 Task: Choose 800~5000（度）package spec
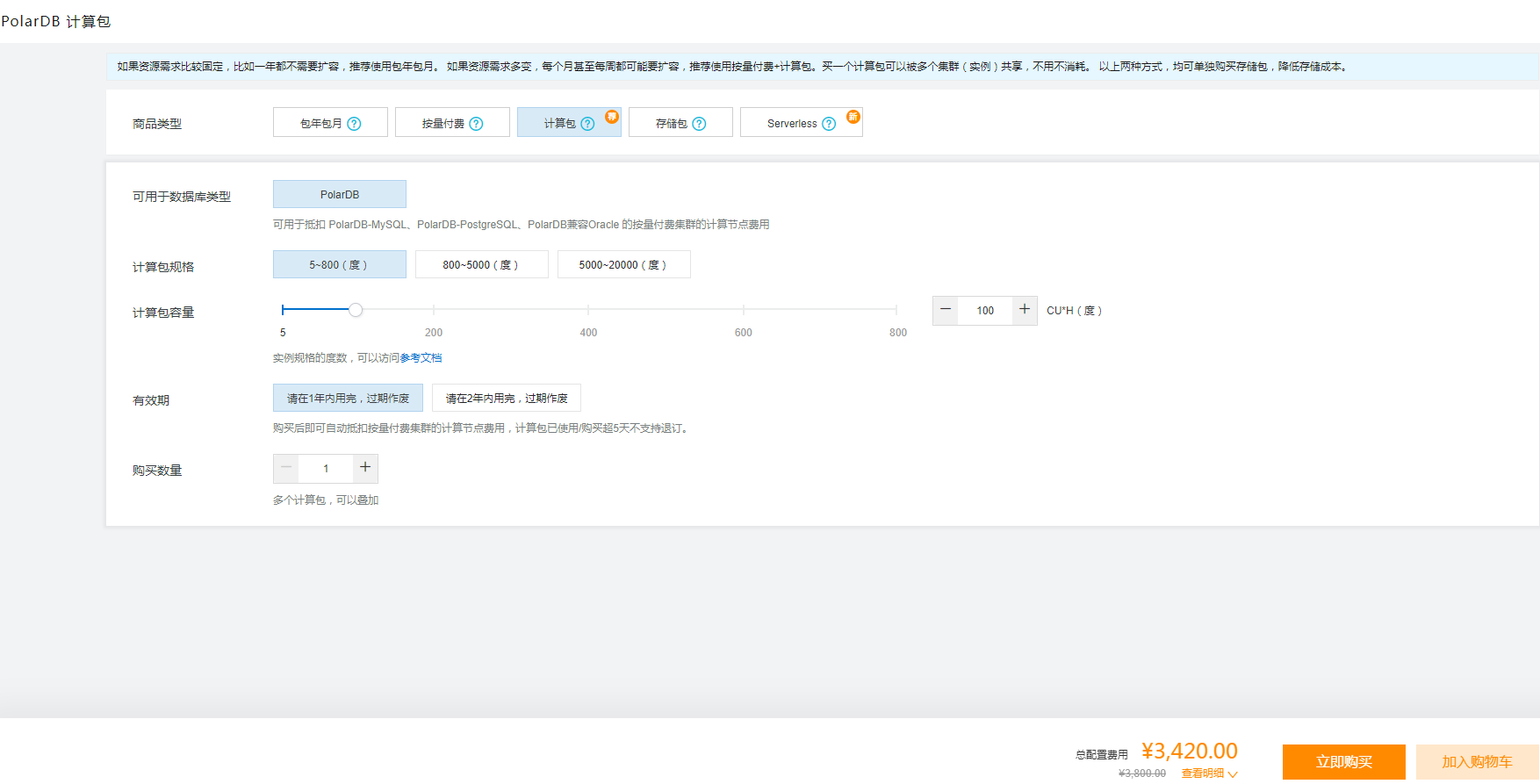tap(482, 264)
